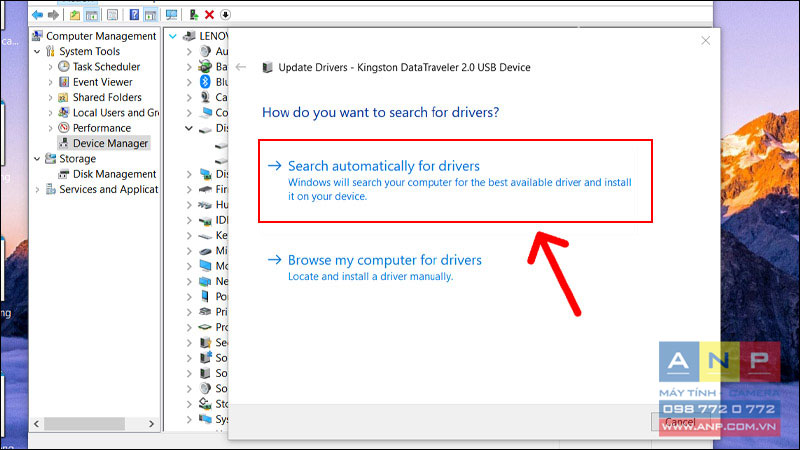This screenshot has width=800, height=450.
Task: Expand the Local Users and Groups node
Action: coord(50,113)
